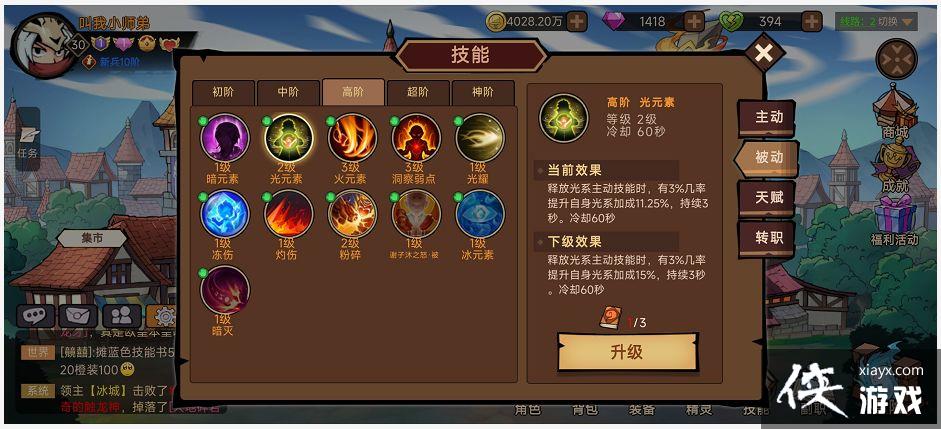The image size is (941, 429).
Task: Select the 火元素 skill icon
Action: click(352, 137)
